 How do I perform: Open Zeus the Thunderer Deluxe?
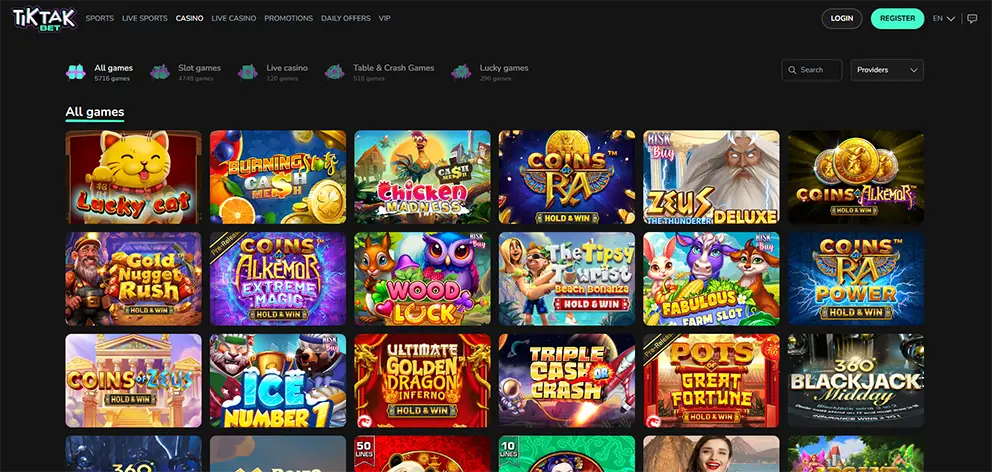tap(711, 177)
